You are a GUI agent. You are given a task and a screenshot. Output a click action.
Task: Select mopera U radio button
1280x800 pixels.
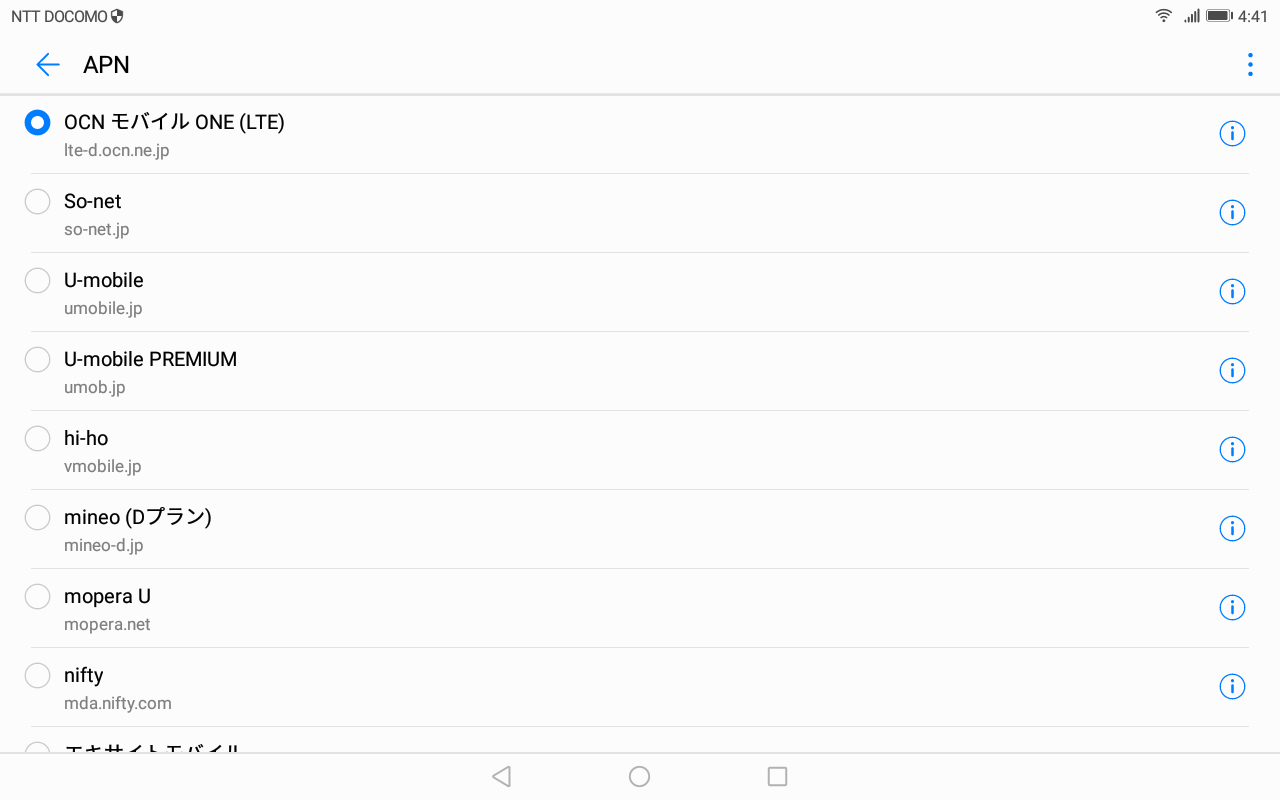coord(37,597)
